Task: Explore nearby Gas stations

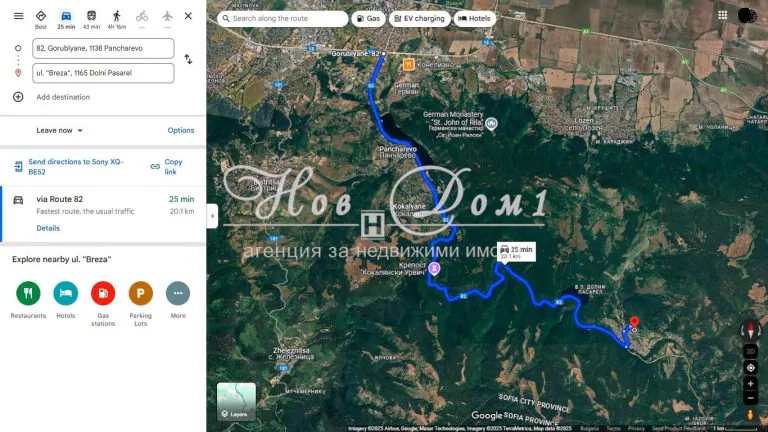Action: pos(103,294)
